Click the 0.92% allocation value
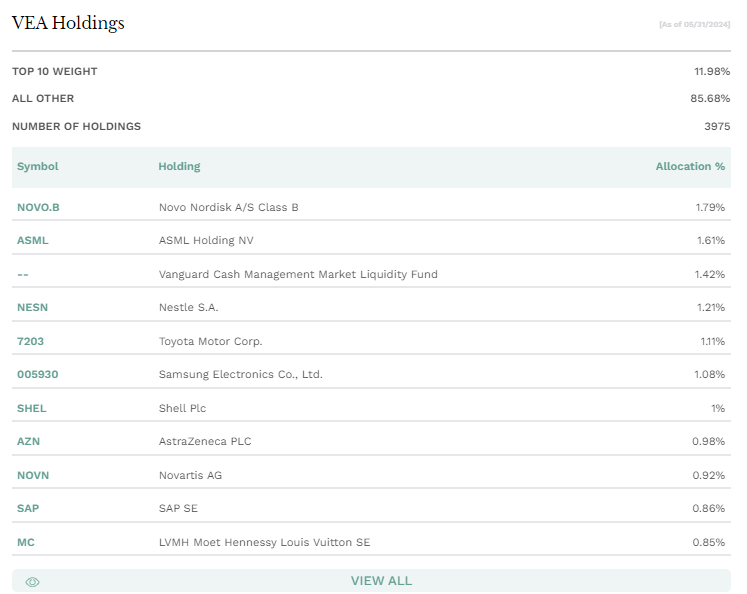The width and height of the screenshot is (747, 594). click(x=708, y=475)
